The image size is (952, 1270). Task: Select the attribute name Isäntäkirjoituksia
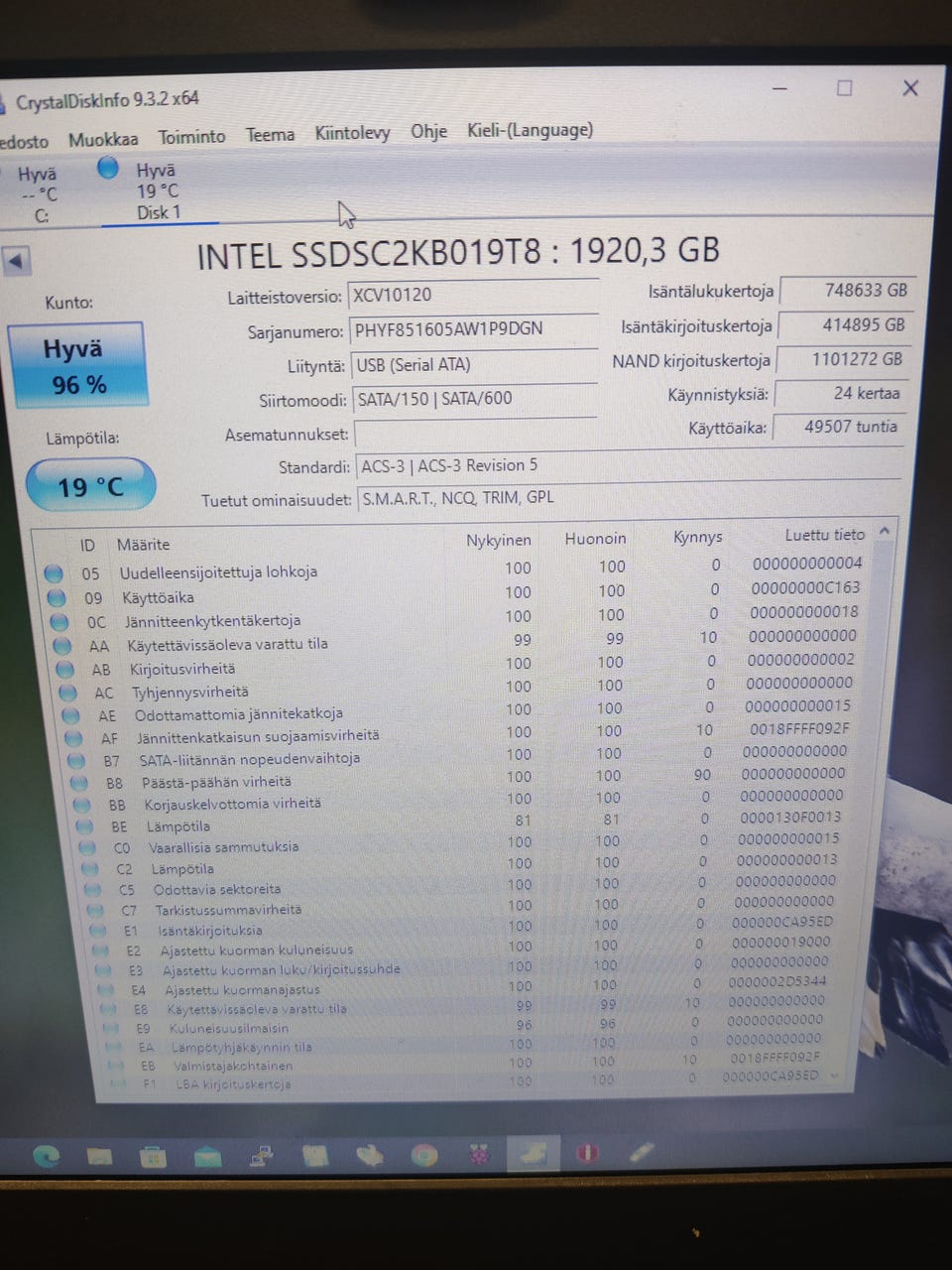pyautogui.click(x=210, y=931)
